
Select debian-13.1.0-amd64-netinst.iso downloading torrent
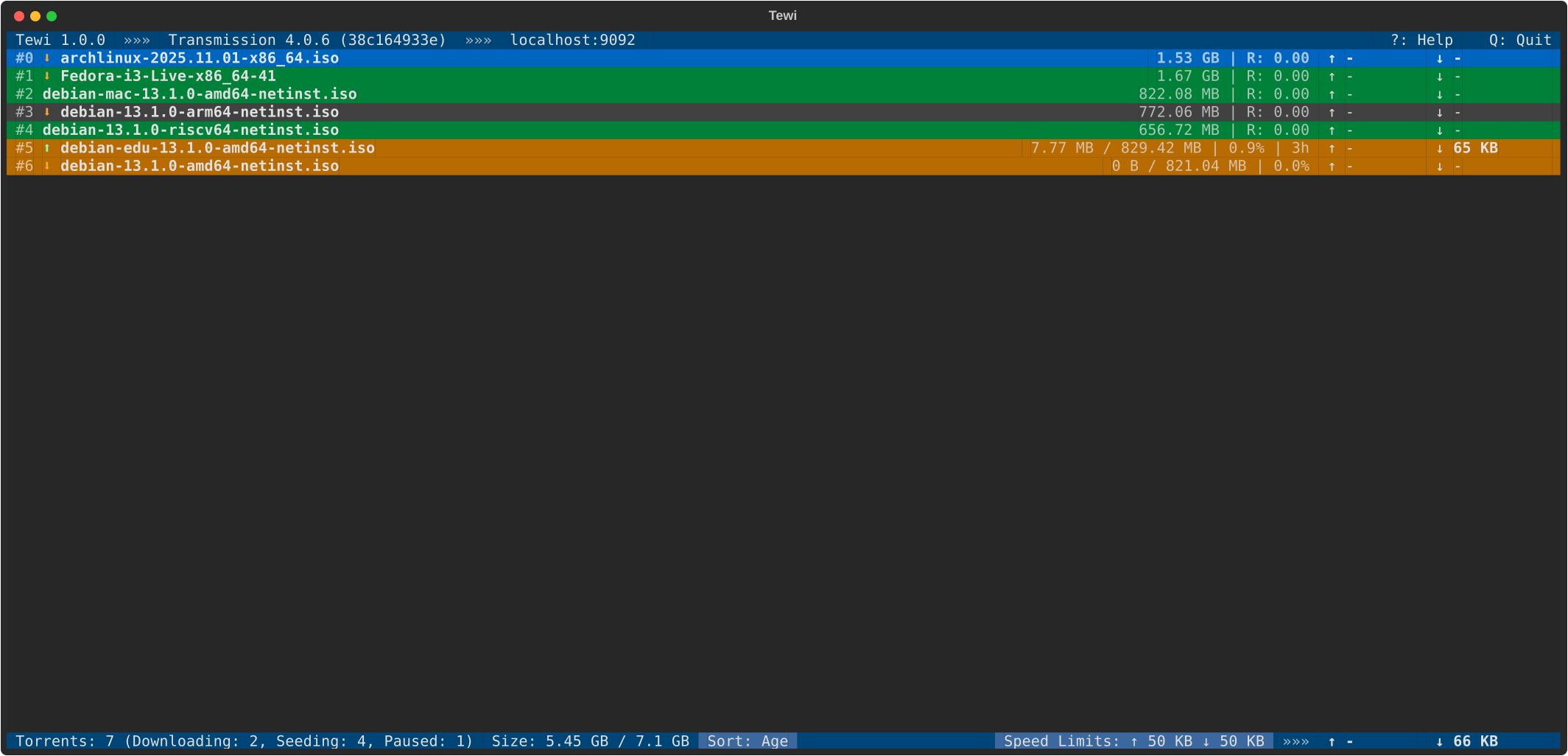(783, 166)
